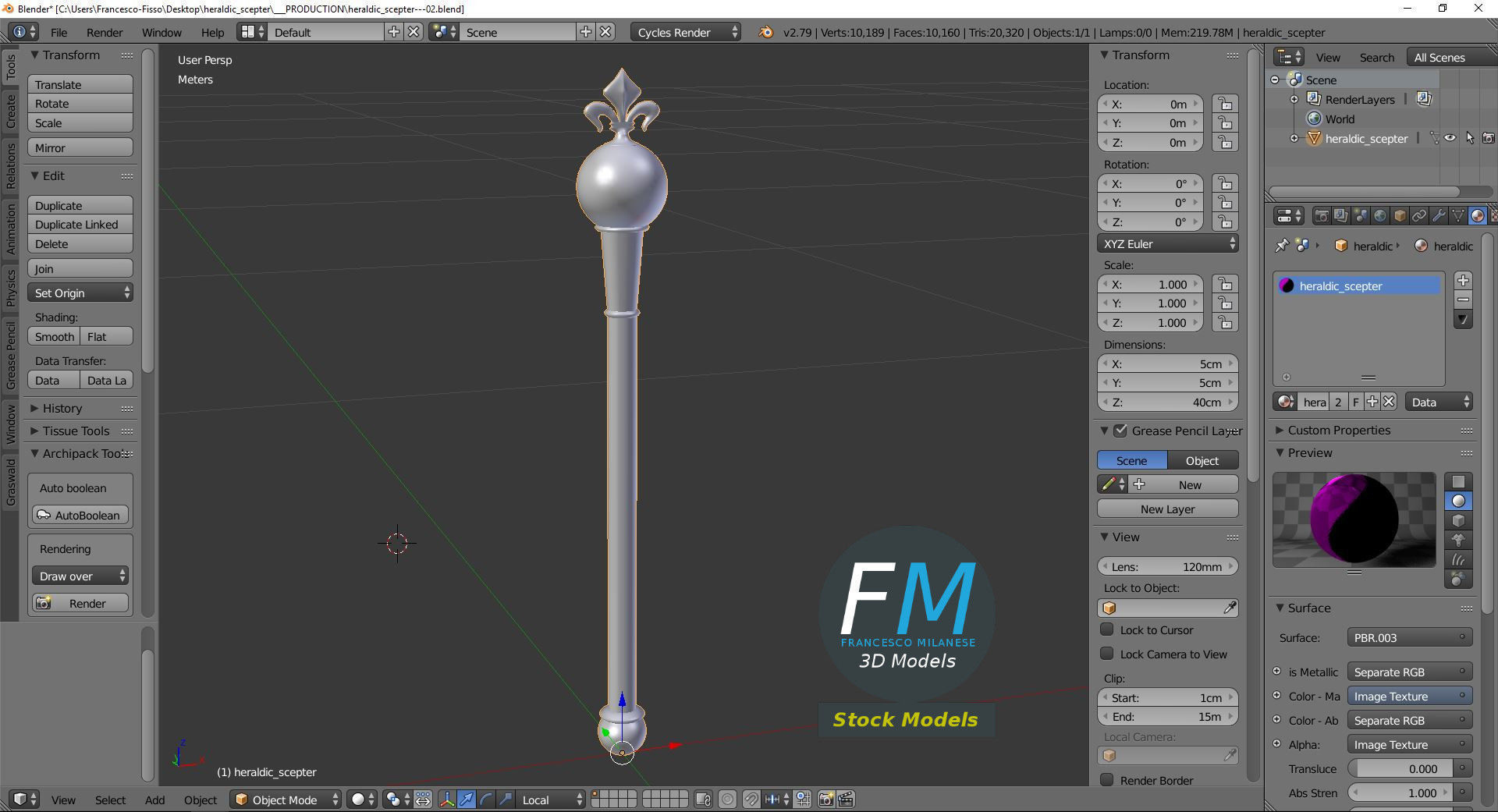The image size is (1498, 812).
Task: Open the Scene properties tab icon
Action: coord(1361,215)
